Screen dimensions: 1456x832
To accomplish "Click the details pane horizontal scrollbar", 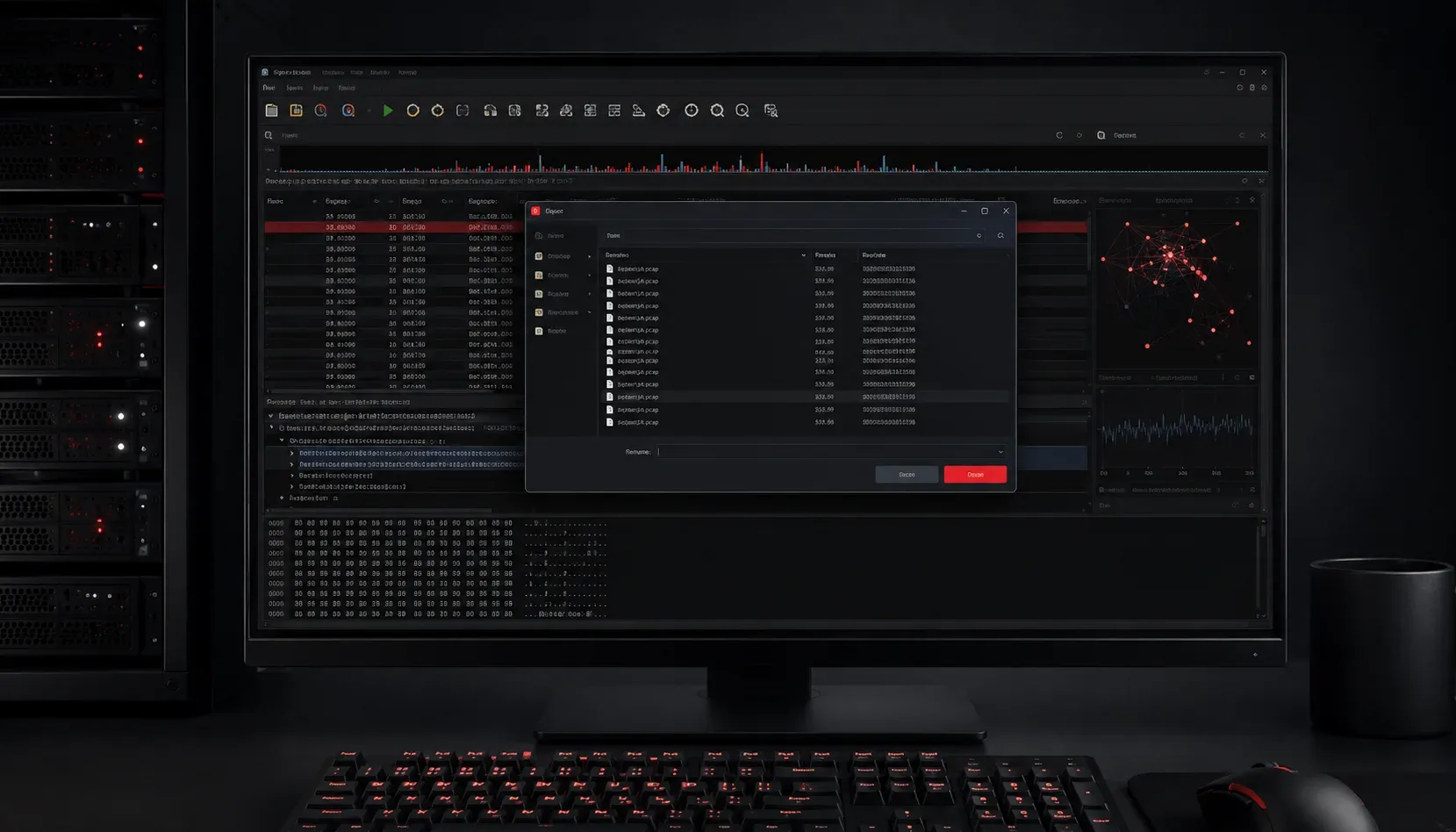I will 379,509.
